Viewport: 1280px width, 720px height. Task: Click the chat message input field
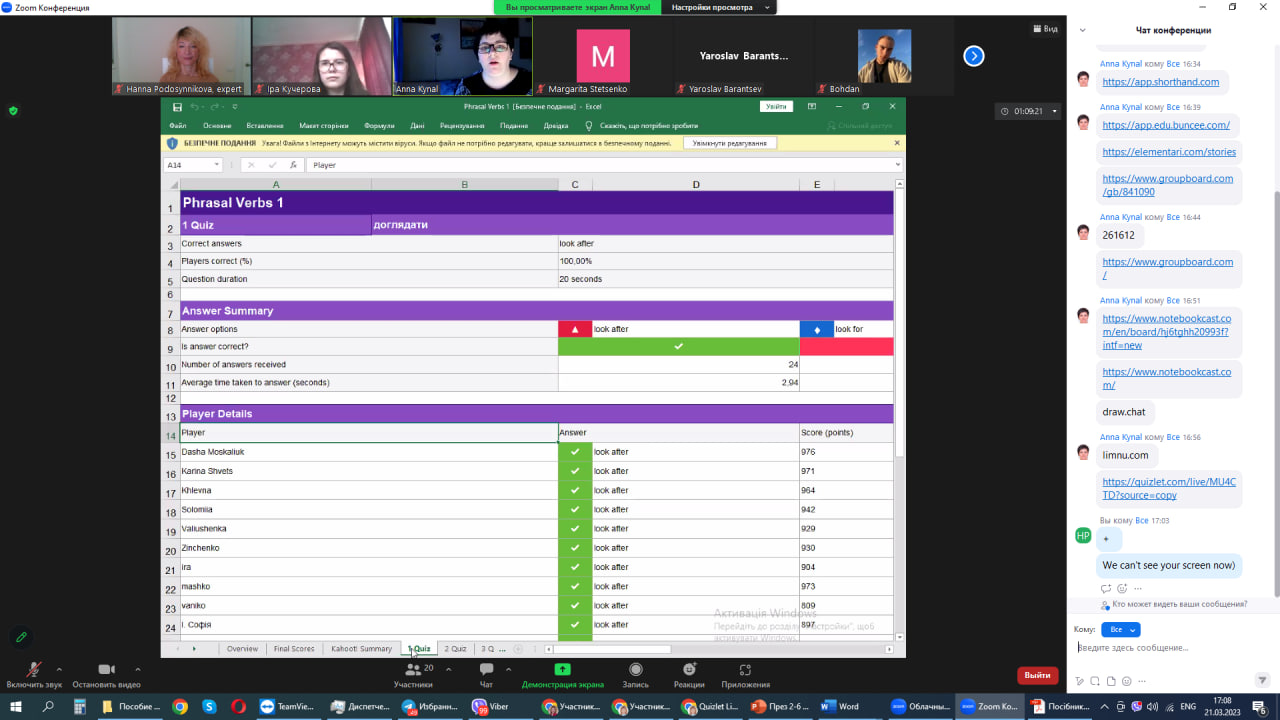coord(1165,648)
